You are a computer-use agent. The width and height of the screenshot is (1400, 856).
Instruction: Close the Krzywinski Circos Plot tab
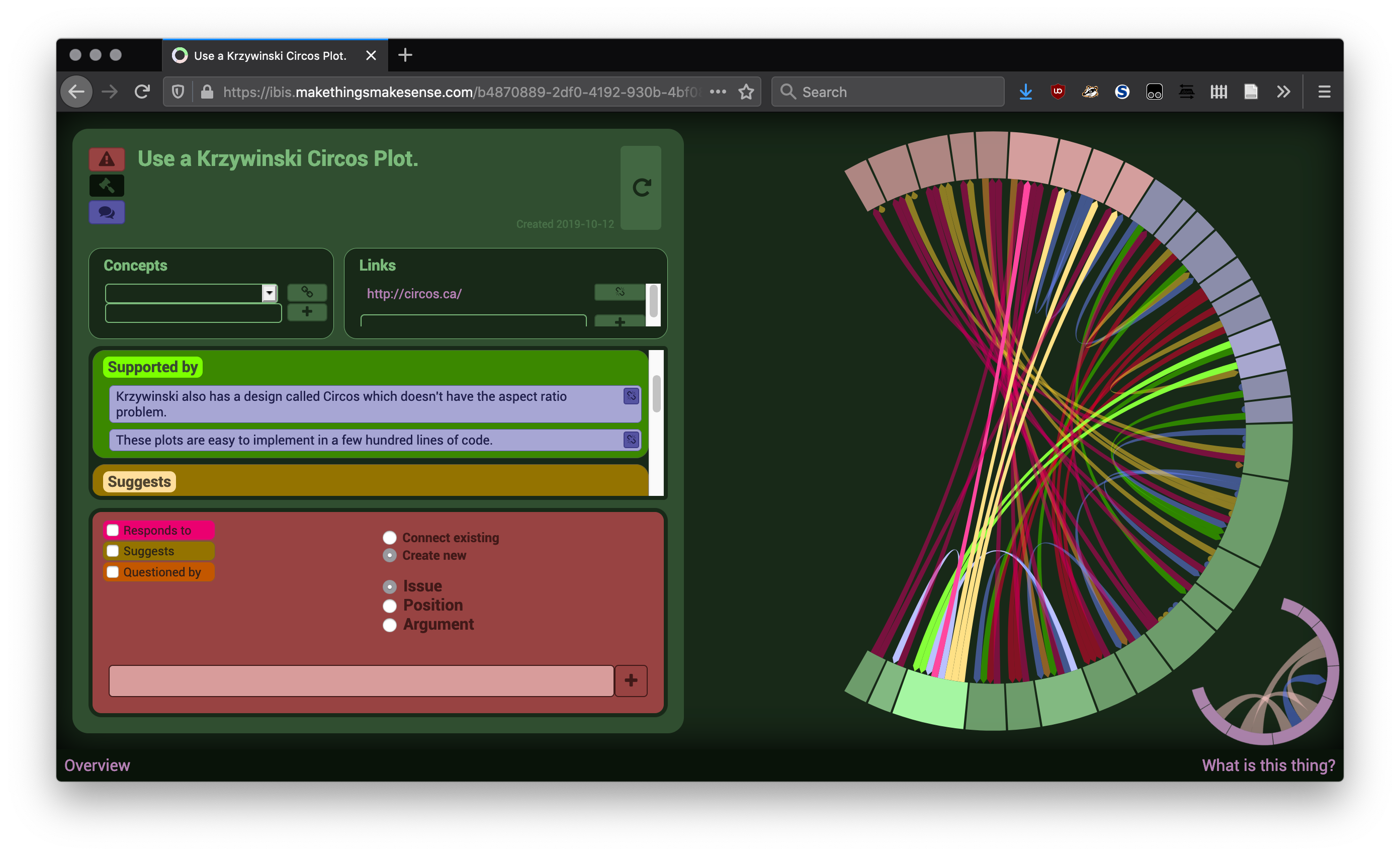pyautogui.click(x=371, y=55)
